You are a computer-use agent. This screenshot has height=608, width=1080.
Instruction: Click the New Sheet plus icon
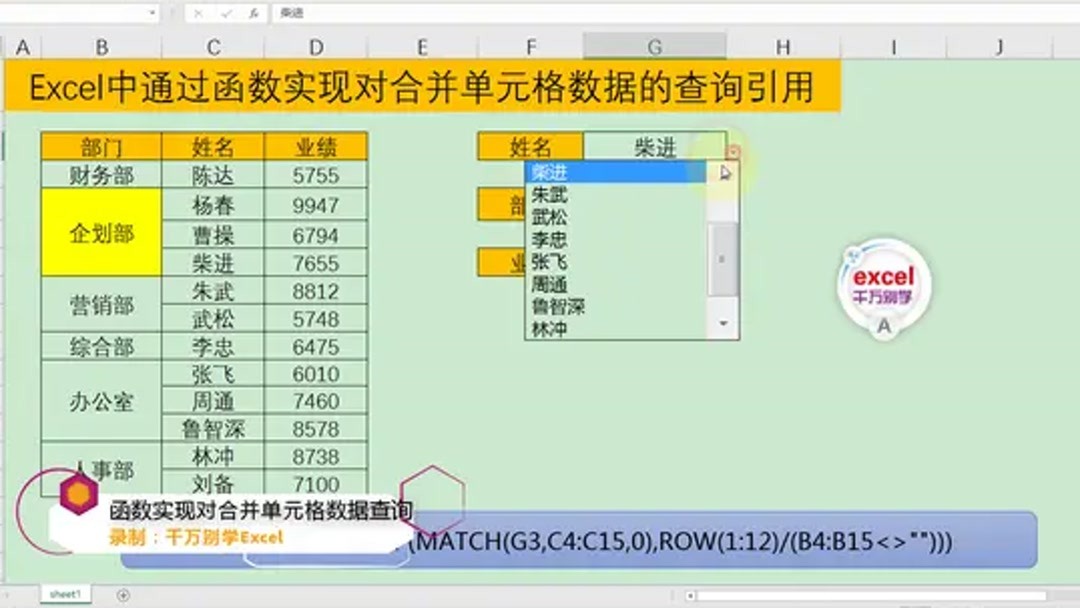[122, 592]
